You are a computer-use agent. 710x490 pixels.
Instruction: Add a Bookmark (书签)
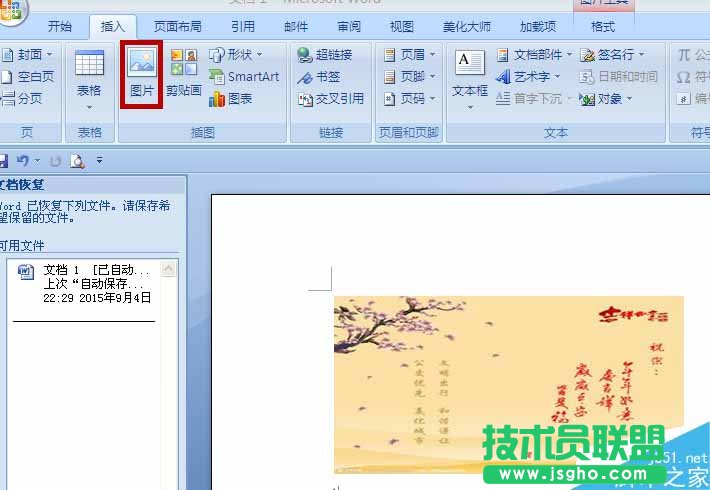point(319,77)
